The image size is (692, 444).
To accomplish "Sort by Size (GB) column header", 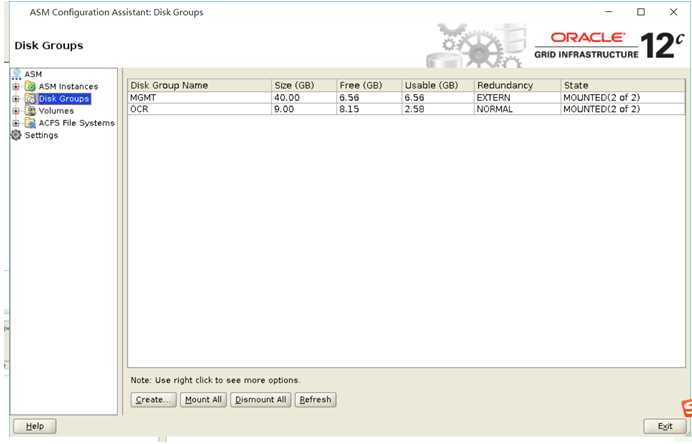I will pos(304,85).
